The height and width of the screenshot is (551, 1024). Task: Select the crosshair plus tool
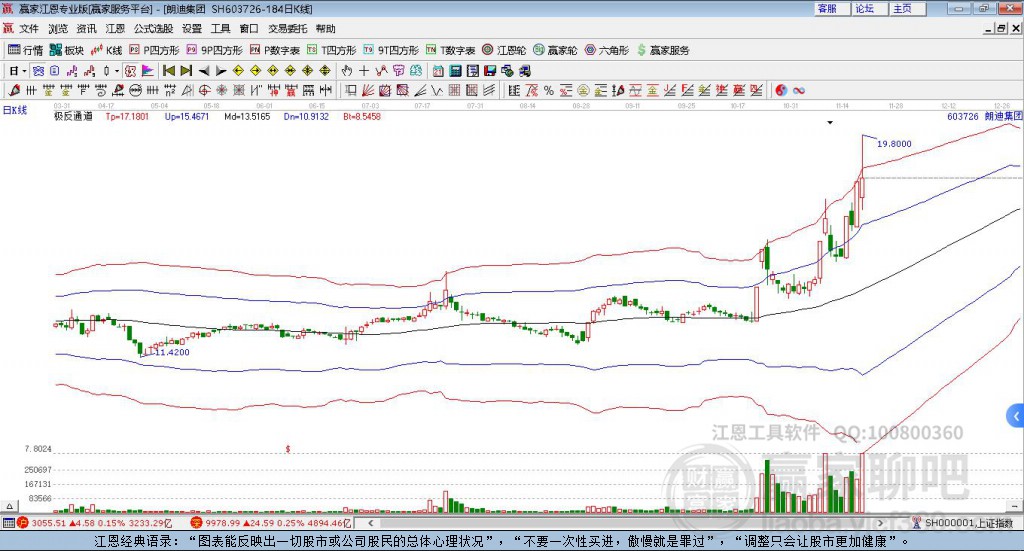pyautogui.click(x=364, y=71)
